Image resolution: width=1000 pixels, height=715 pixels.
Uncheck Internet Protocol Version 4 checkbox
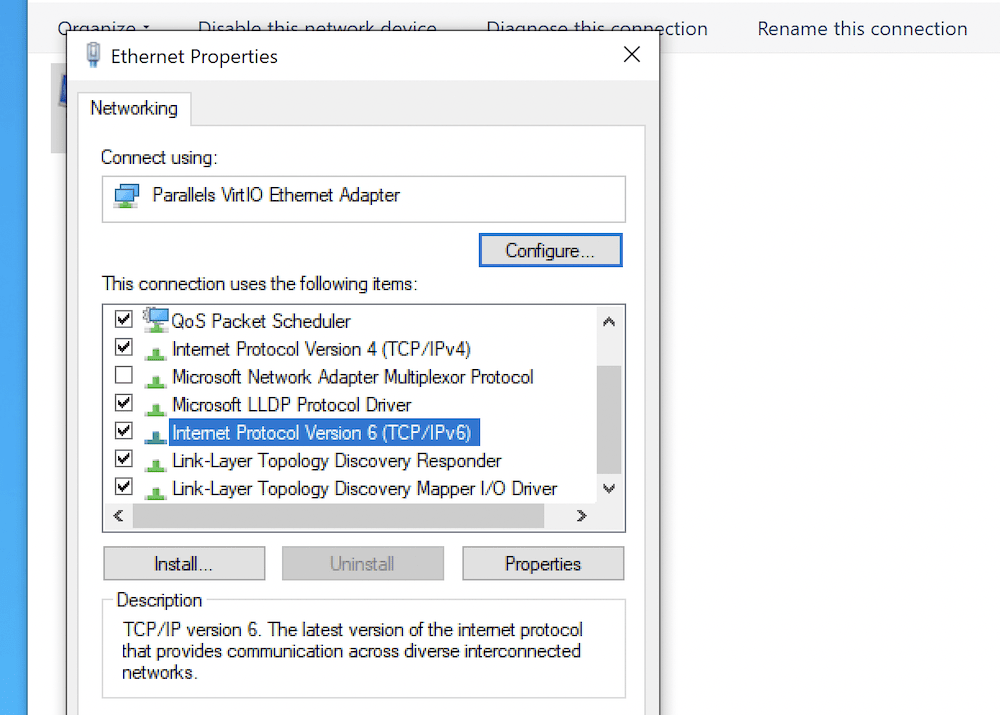click(x=124, y=347)
